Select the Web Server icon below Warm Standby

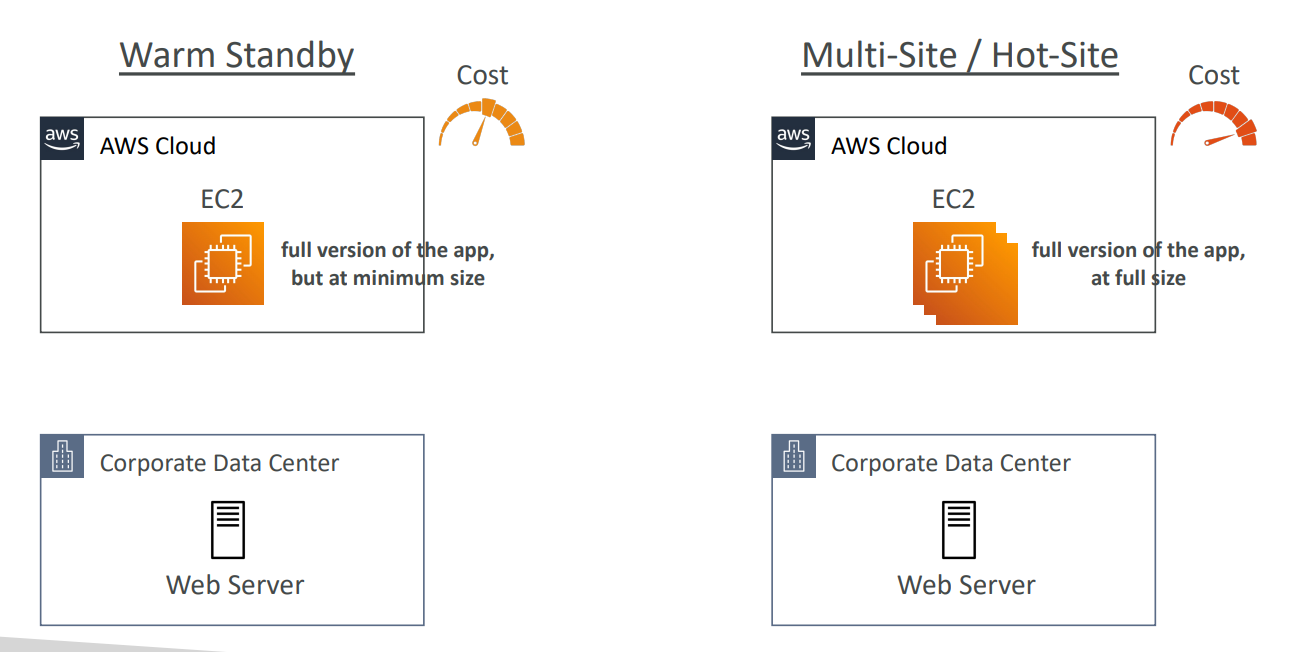228,529
